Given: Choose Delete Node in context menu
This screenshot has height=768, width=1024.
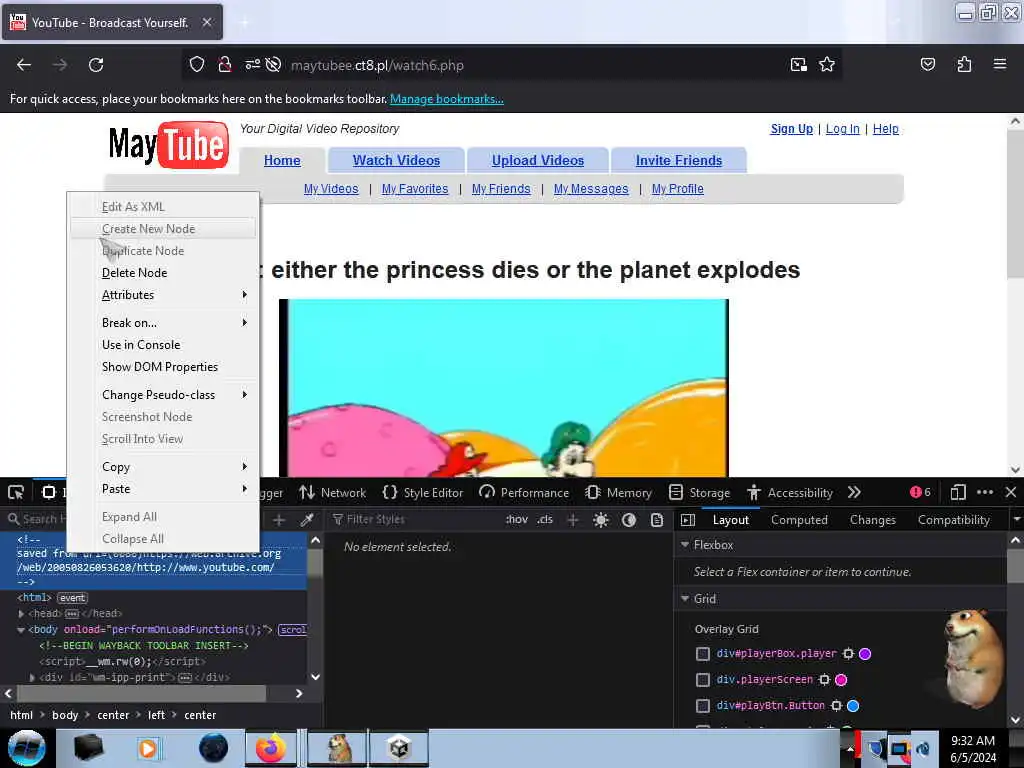Looking at the screenshot, I should (x=163, y=273).
